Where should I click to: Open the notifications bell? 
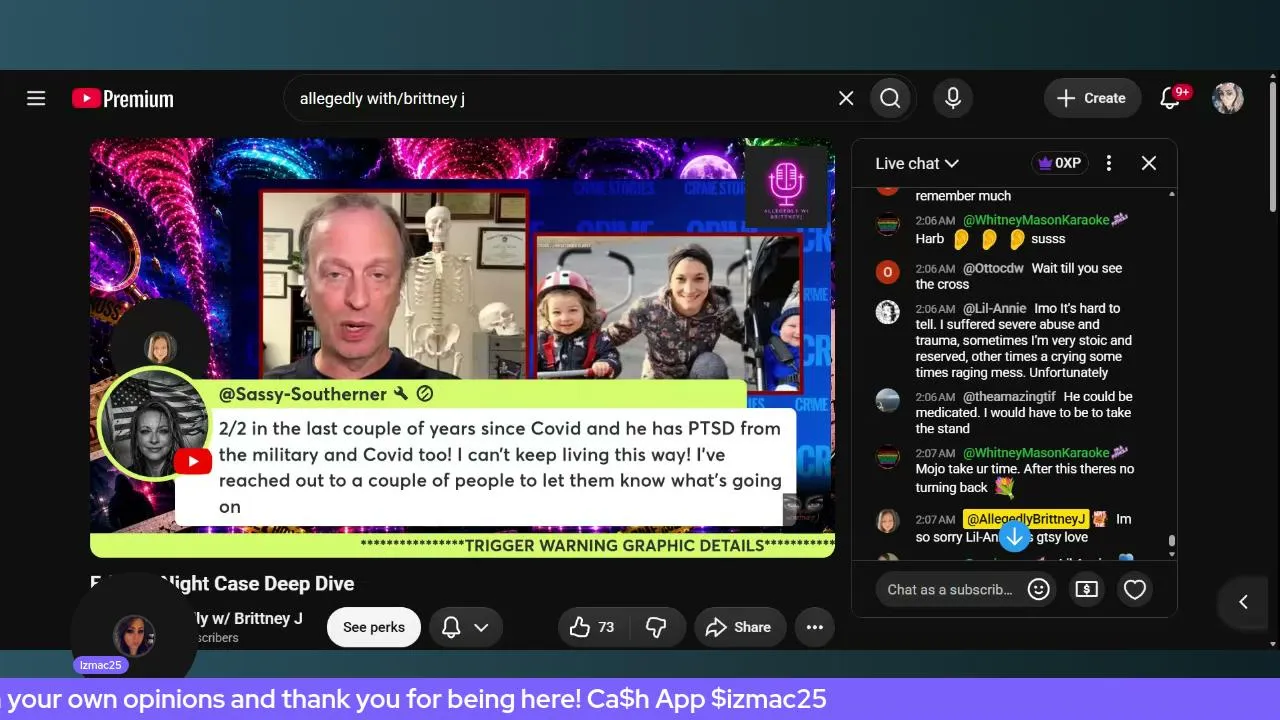1169,98
